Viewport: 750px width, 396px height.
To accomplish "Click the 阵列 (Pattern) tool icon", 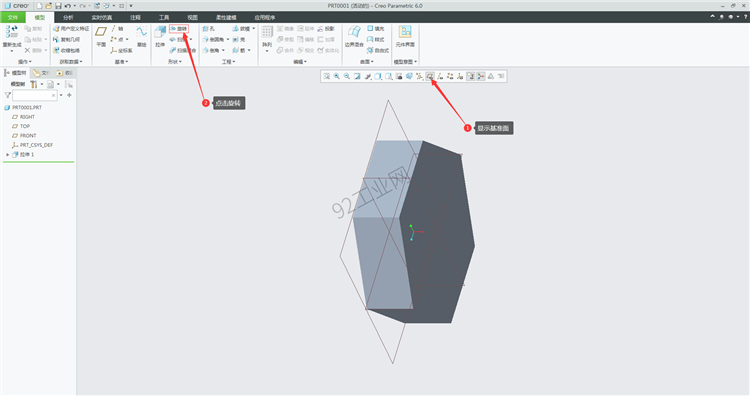I will pyautogui.click(x=267, y=37).
